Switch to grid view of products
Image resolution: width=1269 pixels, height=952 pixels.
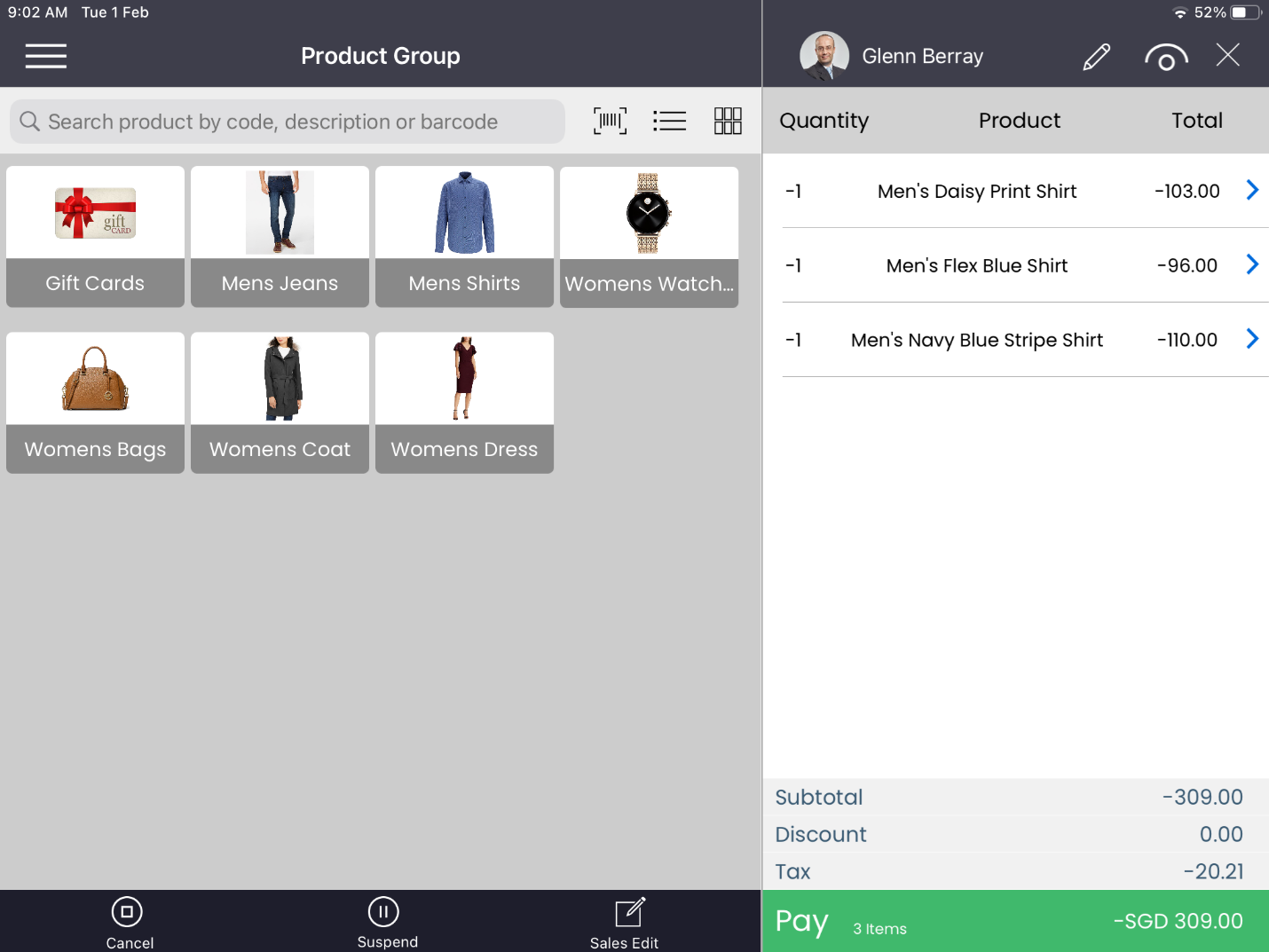[728, 121]
